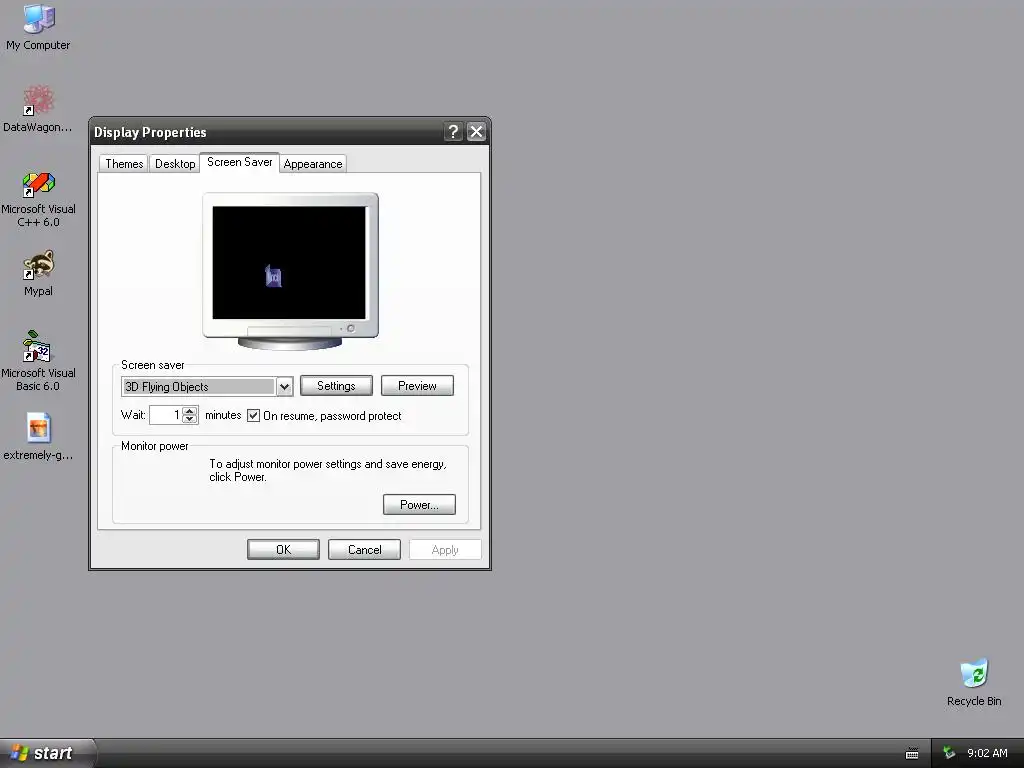Decrease wait minutes with down arrow

(x=189, y=419)
